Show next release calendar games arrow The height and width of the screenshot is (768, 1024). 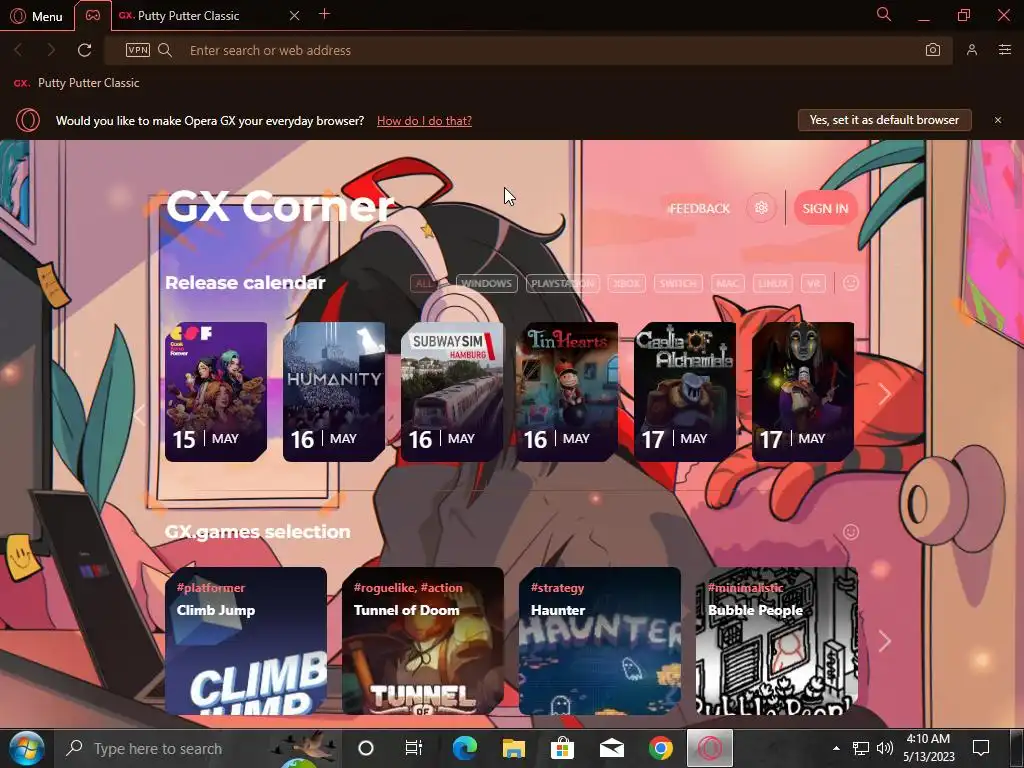pyautogui.click(x=885, y=394)
